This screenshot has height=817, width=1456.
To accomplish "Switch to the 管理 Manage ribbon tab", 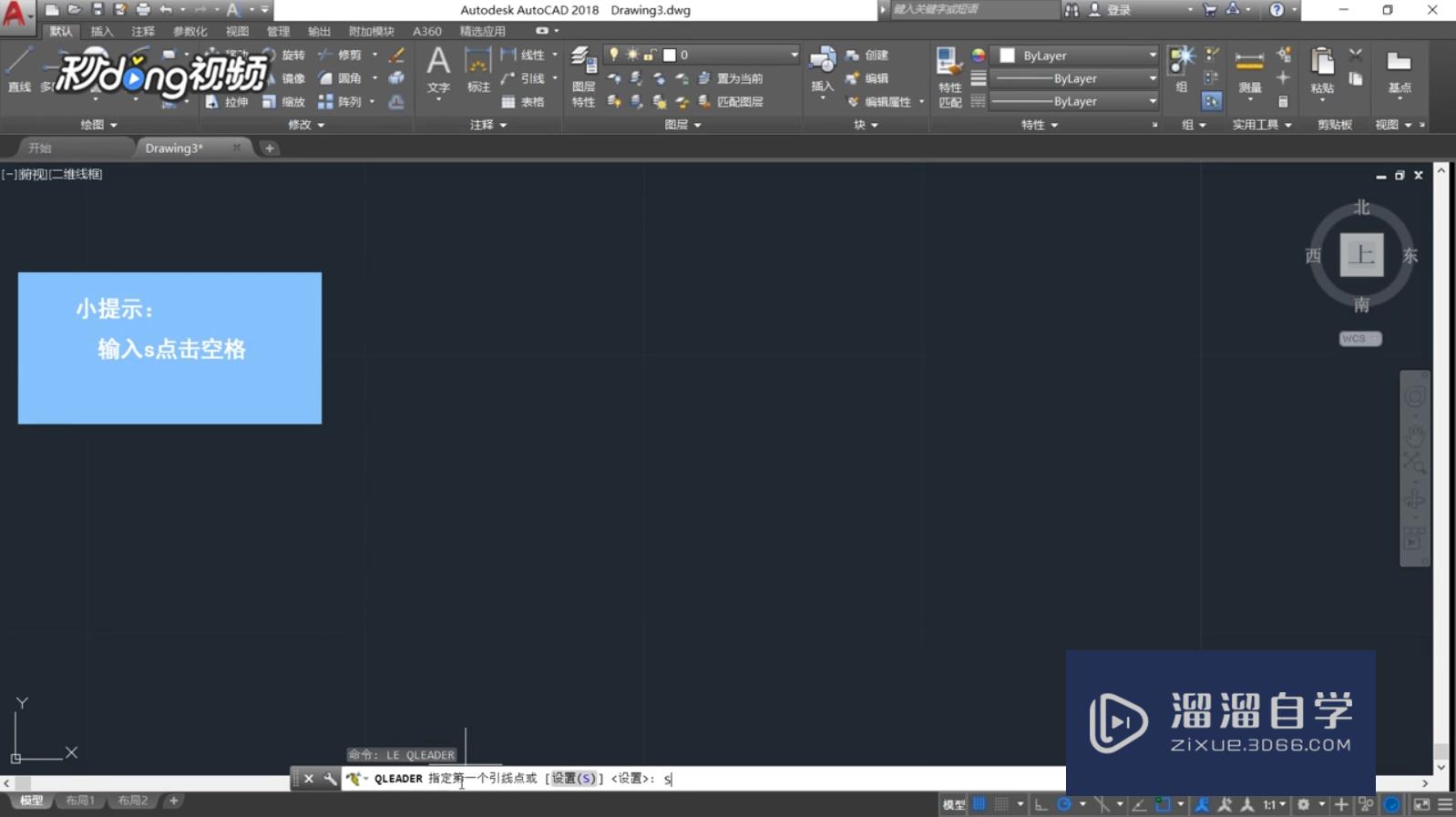I will coord(278,31).
